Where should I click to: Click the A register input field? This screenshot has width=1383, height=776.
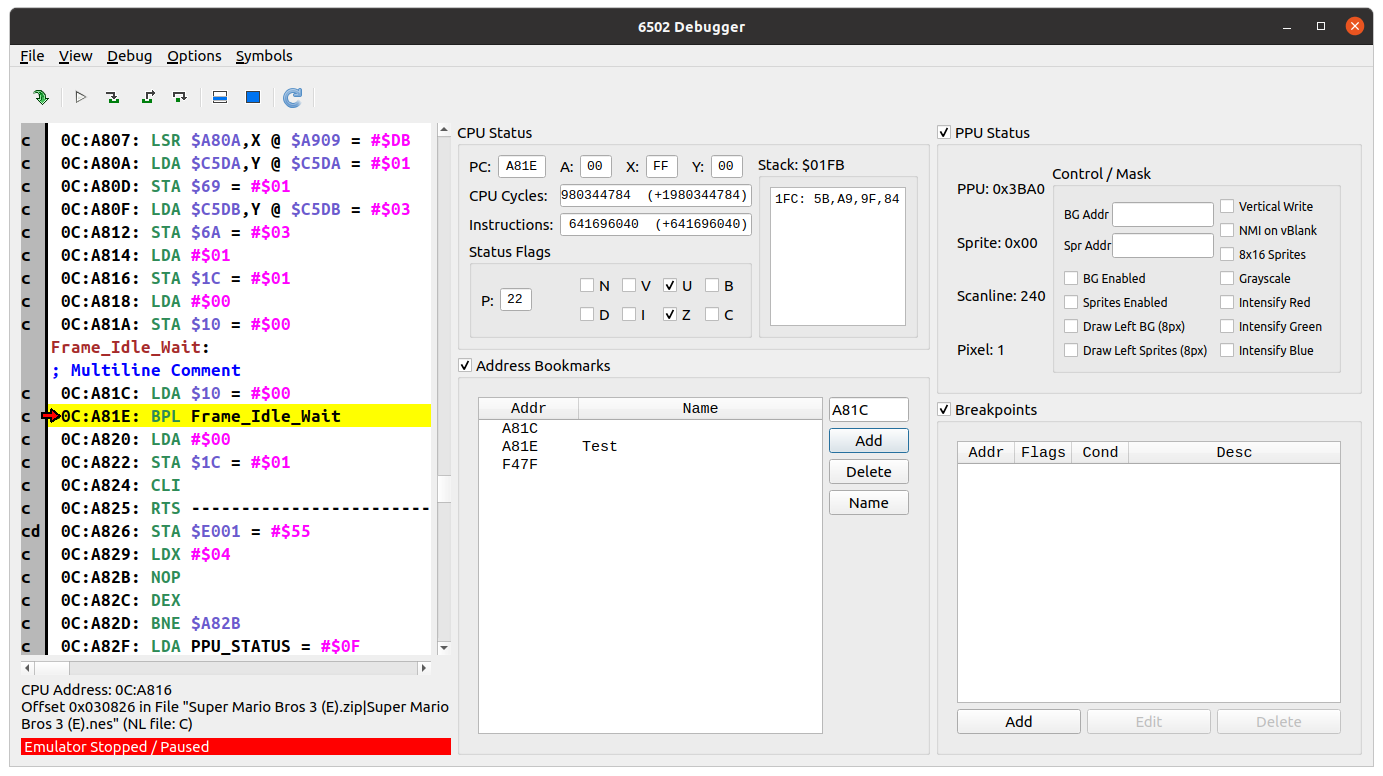click(x=595, y=167)
